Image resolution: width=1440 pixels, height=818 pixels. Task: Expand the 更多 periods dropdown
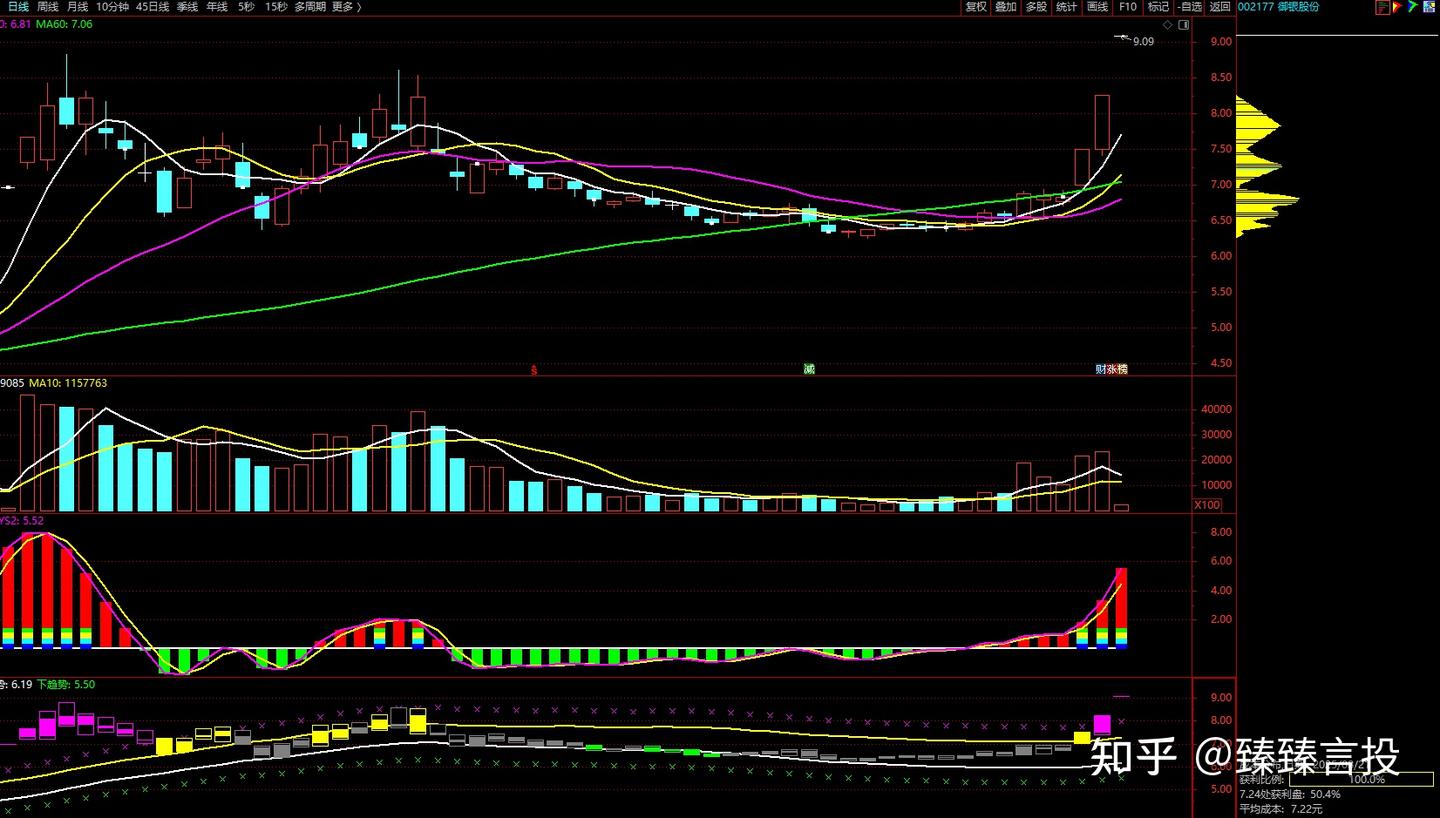click(x=346, y=7)
